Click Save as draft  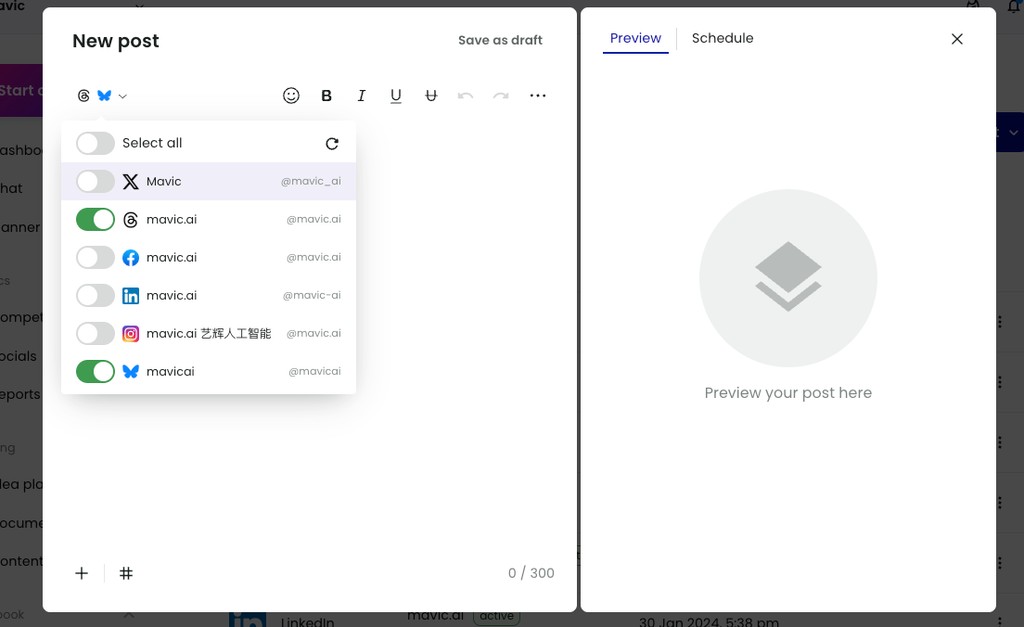[x=500, y=40]
